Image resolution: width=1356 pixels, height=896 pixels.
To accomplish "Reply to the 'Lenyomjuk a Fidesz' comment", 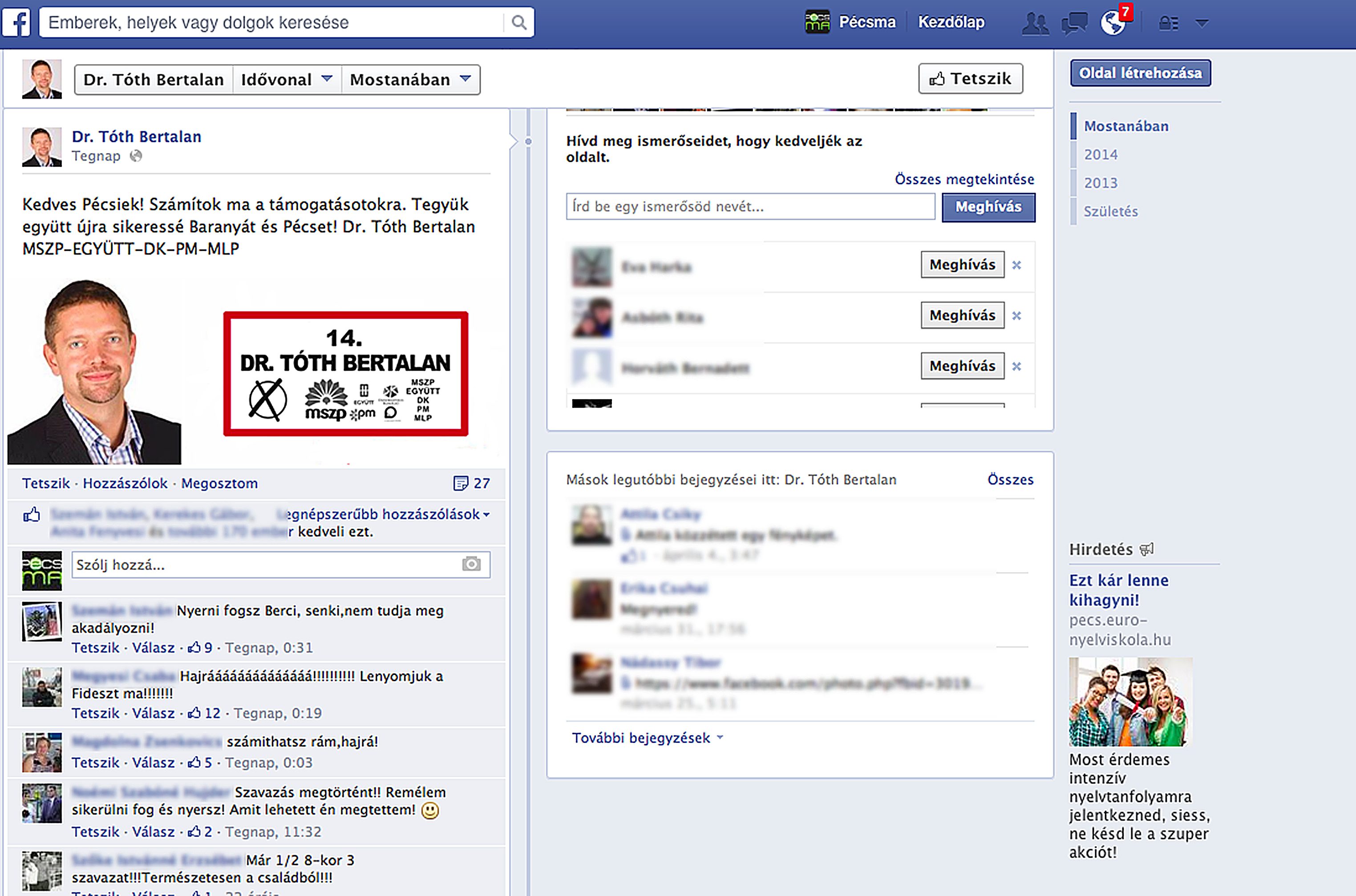I will coord(153,713).
